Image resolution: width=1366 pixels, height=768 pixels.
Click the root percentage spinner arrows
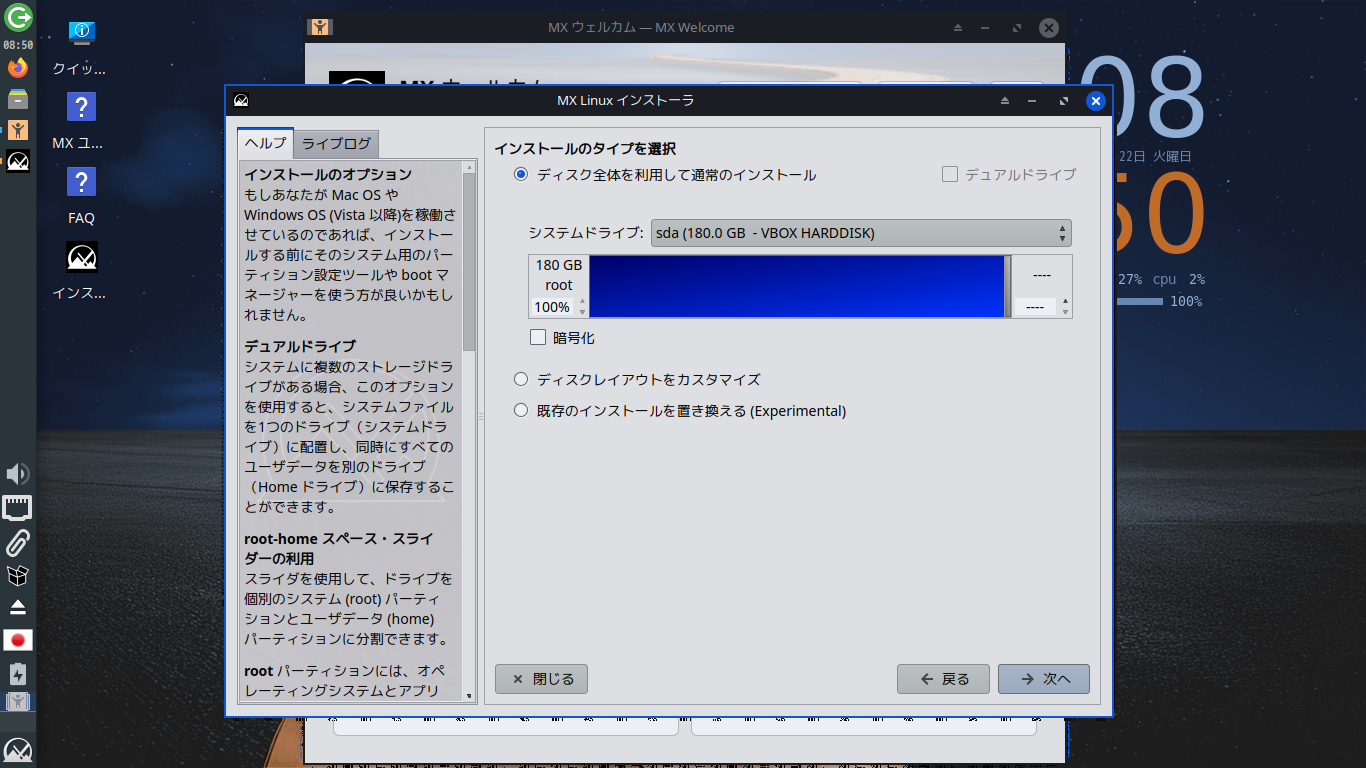click(x=583, y=307)
